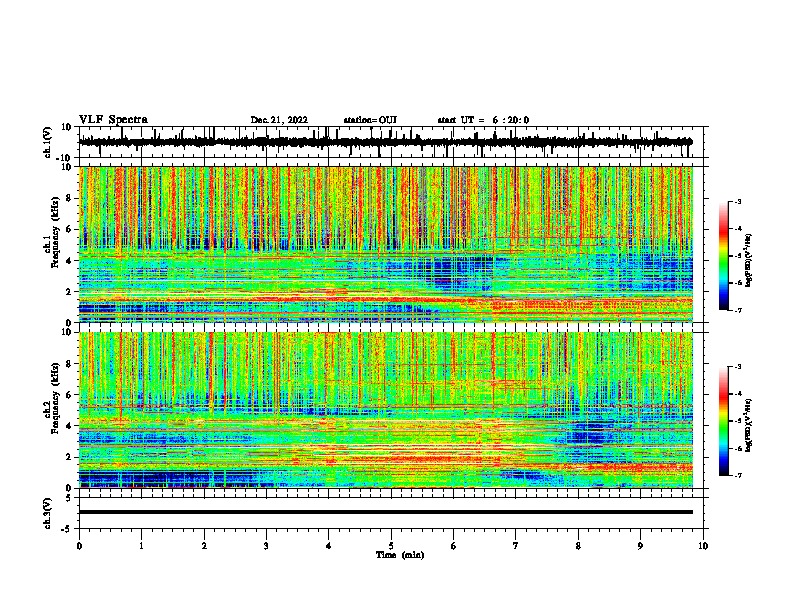Click the time axis tick label 2
792x612 pixels.
(204, 546)
